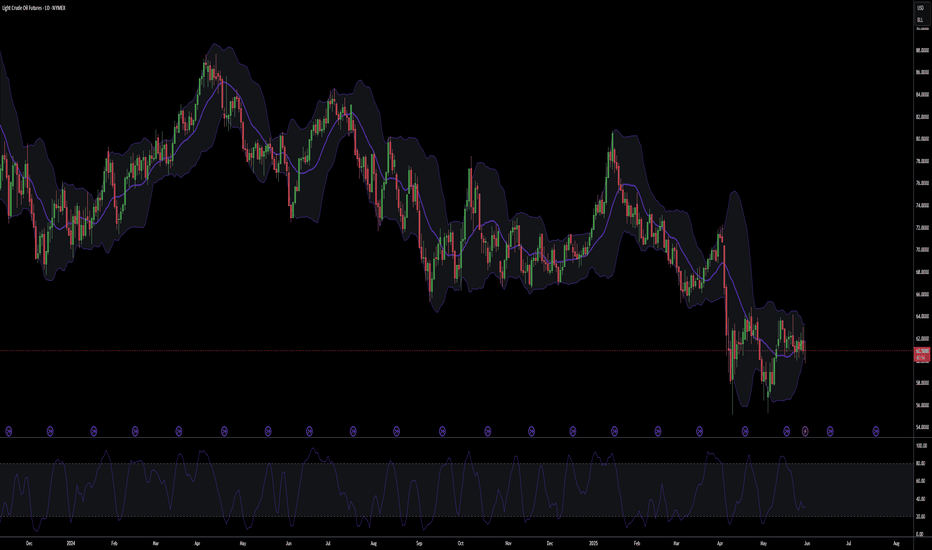Open the July 2024 event marker

tap(353, 431)
